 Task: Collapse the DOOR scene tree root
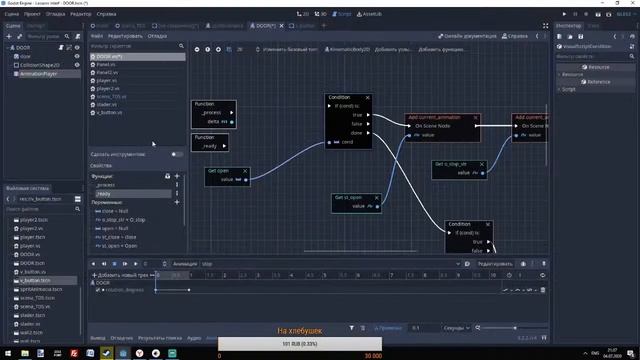pyautogui.click(x=8, y=48)
